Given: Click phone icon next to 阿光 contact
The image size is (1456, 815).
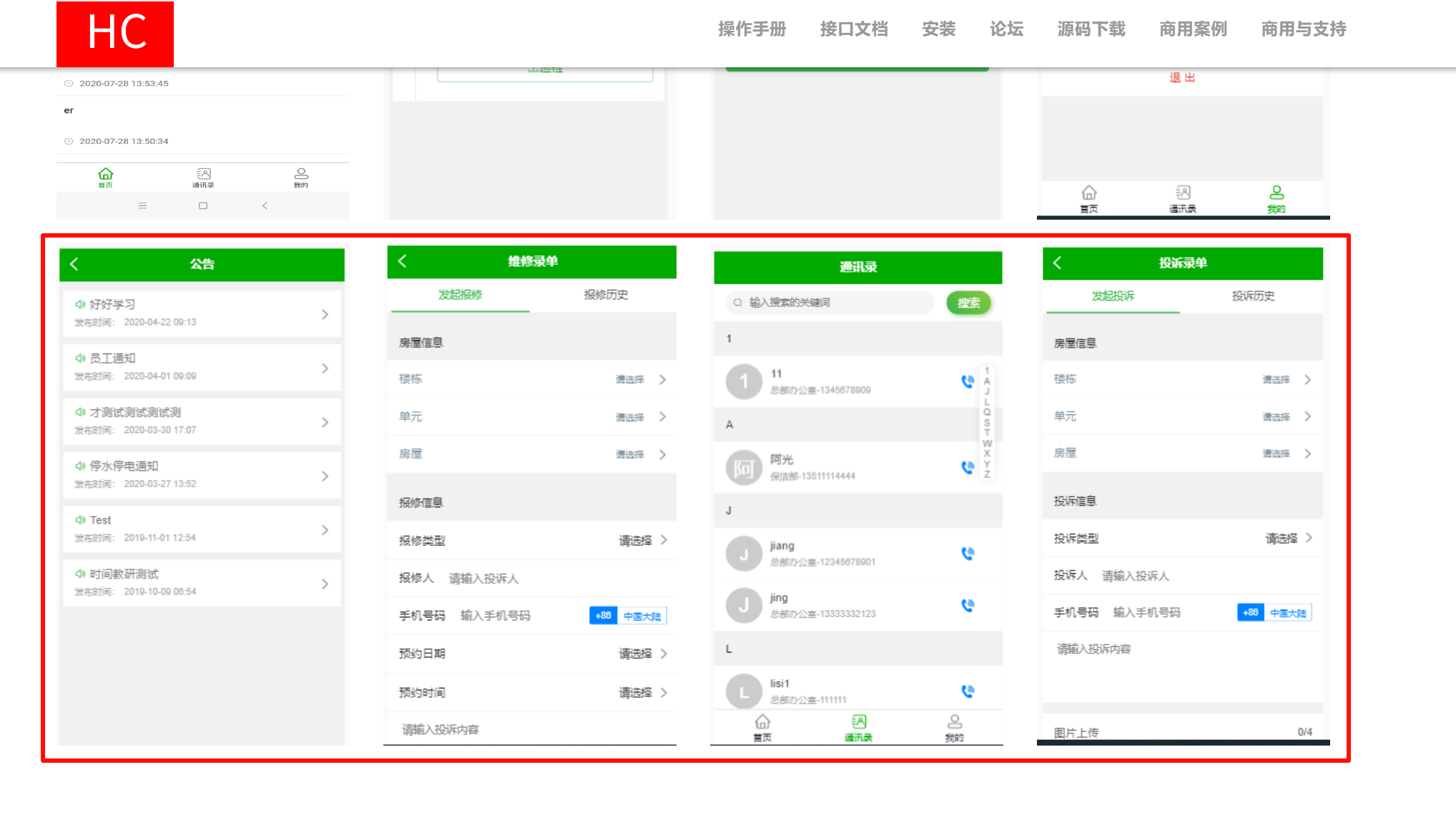Looking at the screenshot, I should (x=968, y=467).
